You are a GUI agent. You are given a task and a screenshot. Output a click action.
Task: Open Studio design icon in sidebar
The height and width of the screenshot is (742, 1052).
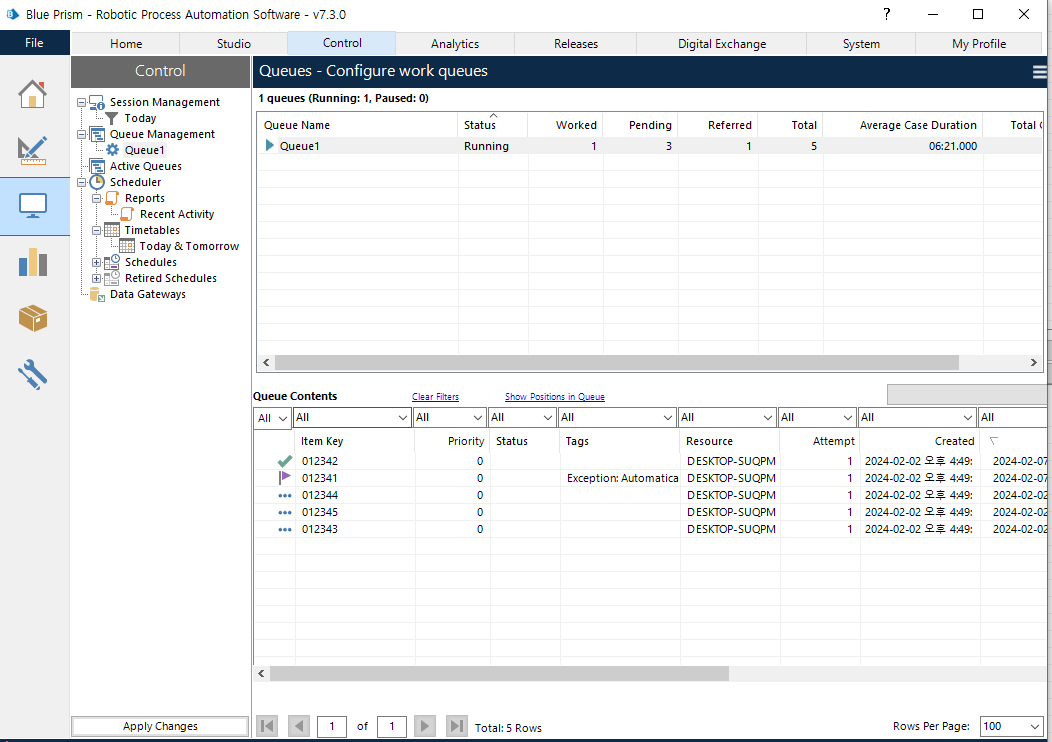click(32, 150)
